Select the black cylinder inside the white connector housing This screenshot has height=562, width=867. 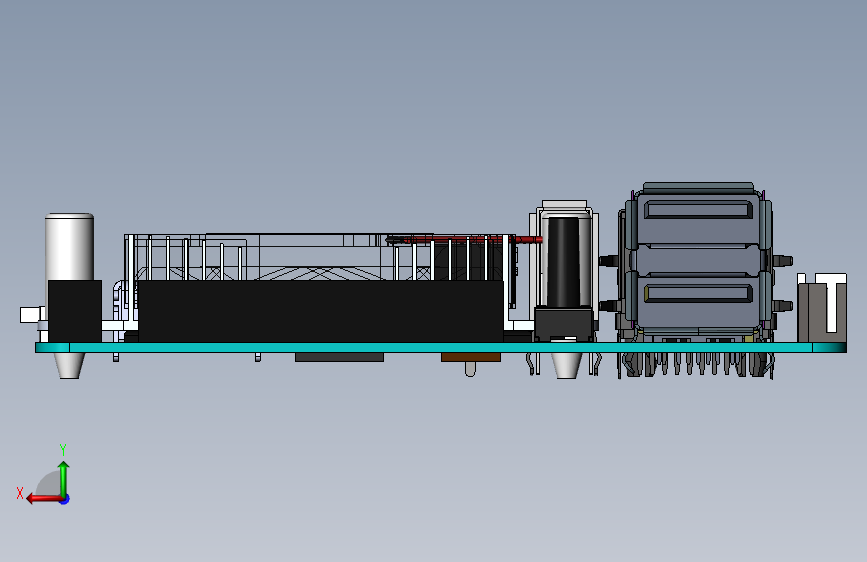[563, 262]
